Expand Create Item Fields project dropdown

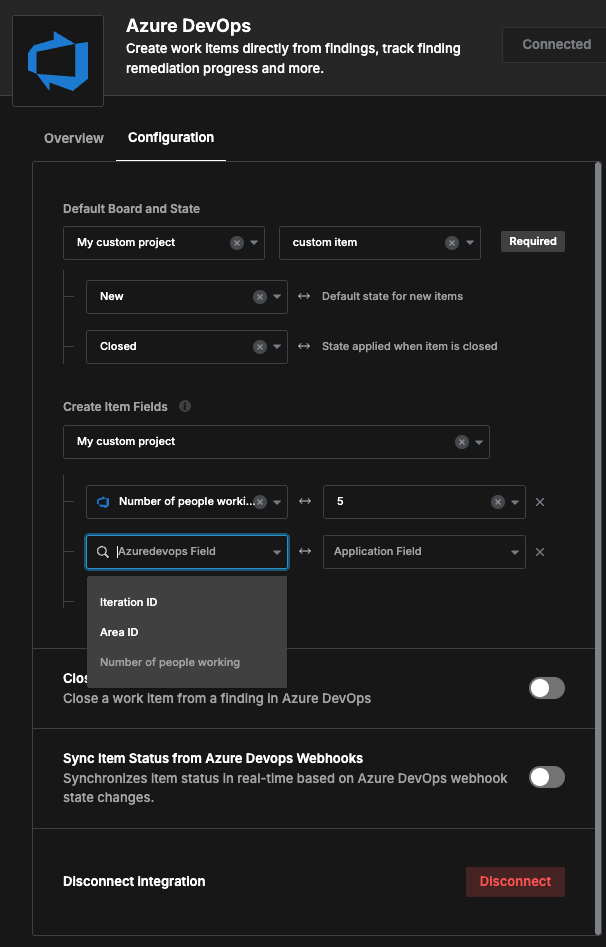(479, 442)
